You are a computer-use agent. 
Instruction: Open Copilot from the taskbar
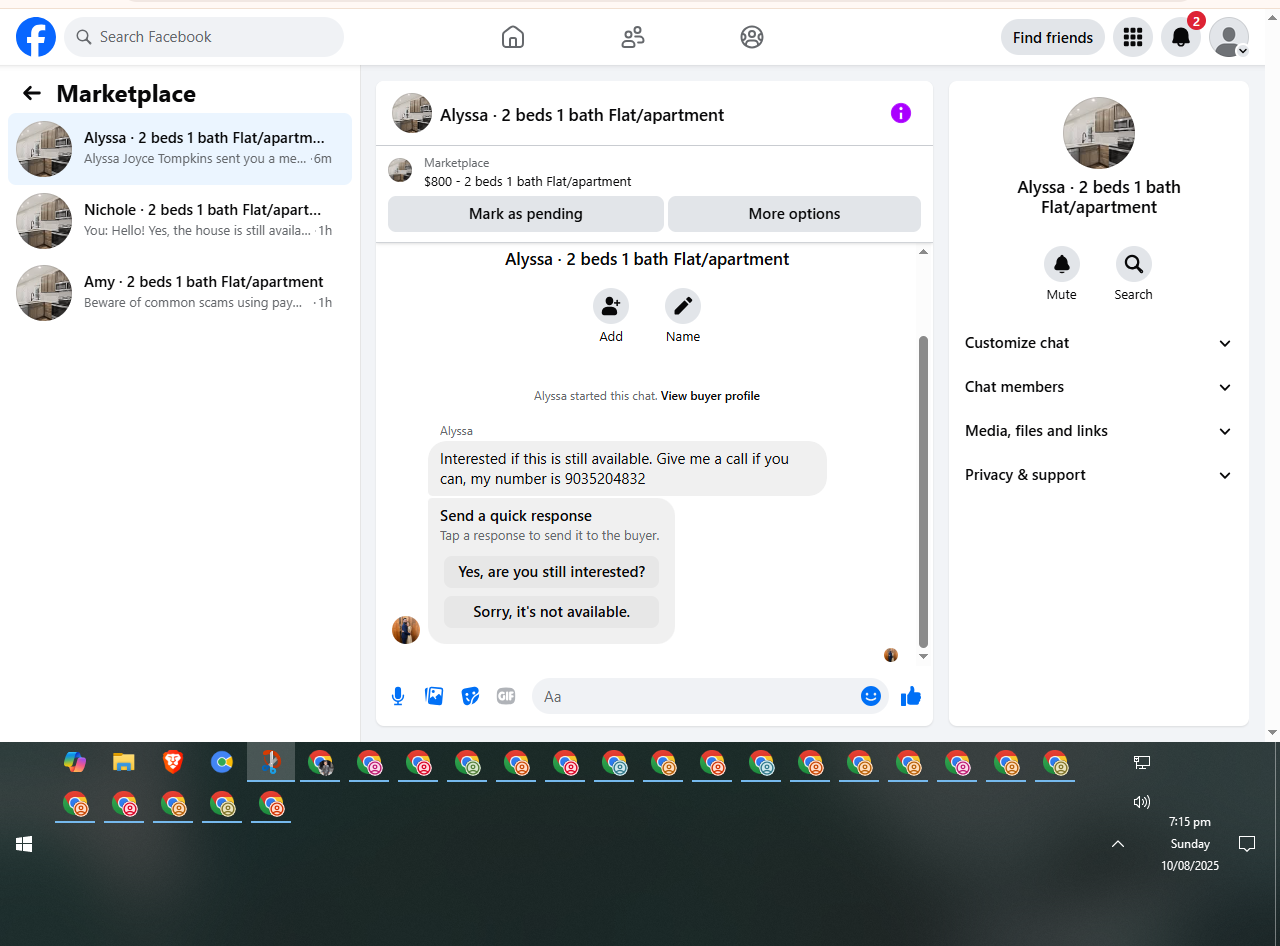click(75, 762)
